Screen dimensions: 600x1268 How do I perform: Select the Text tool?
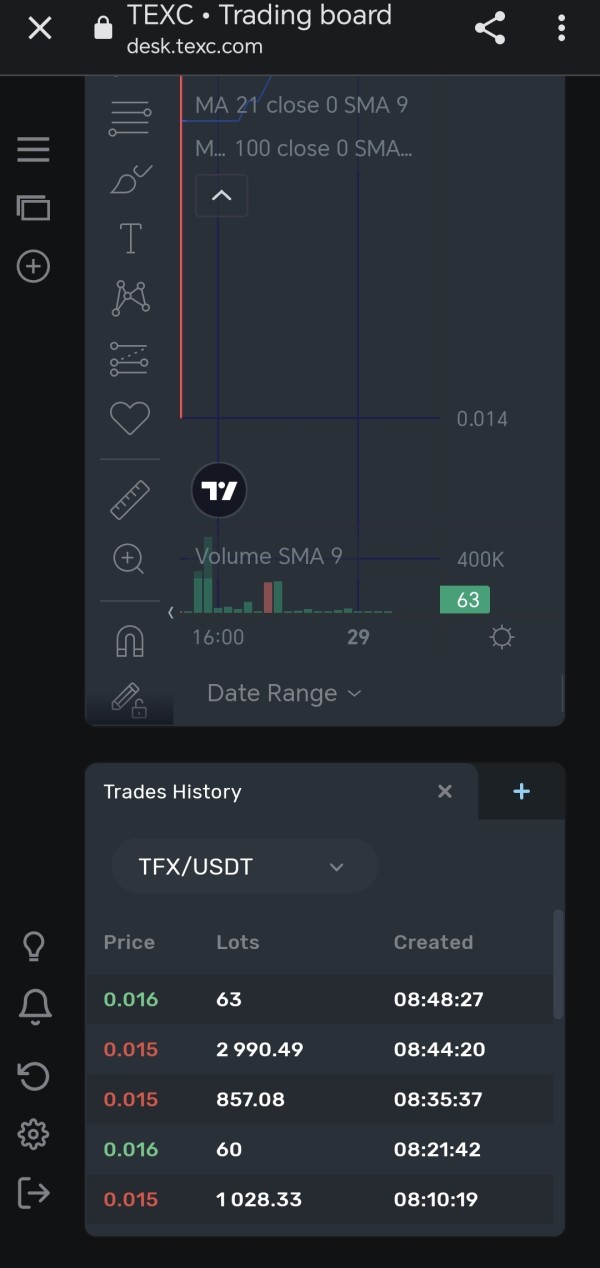click(130, 239)
